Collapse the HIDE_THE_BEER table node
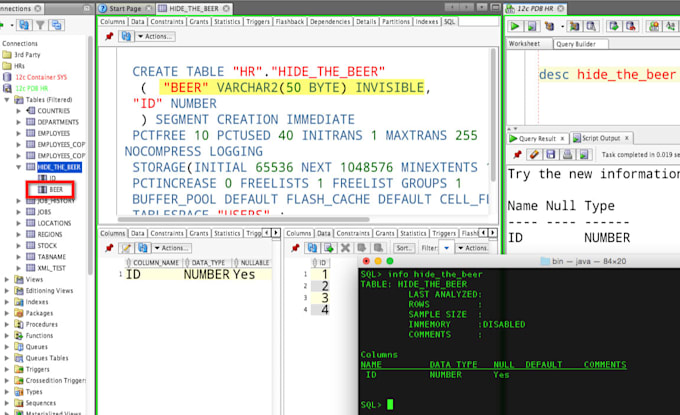Viewport: 680px width, 415px height. pyautogui.click(x=19, y=167)
